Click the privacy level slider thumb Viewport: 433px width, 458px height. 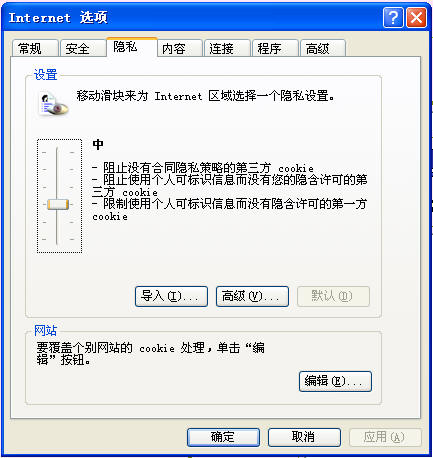point(58,204)
